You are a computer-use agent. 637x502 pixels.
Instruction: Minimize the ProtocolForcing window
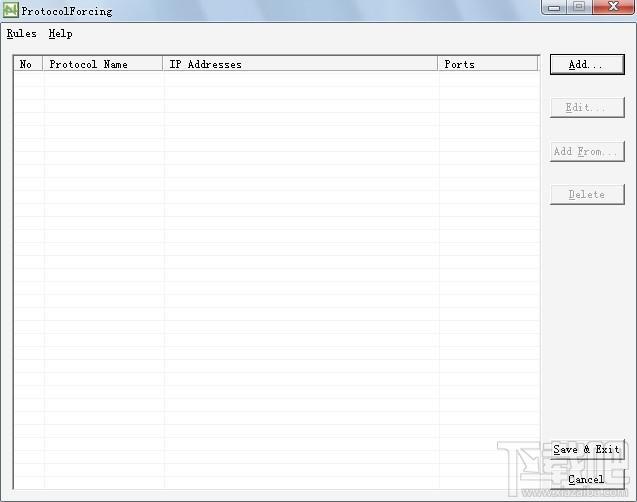coord(554,7)
